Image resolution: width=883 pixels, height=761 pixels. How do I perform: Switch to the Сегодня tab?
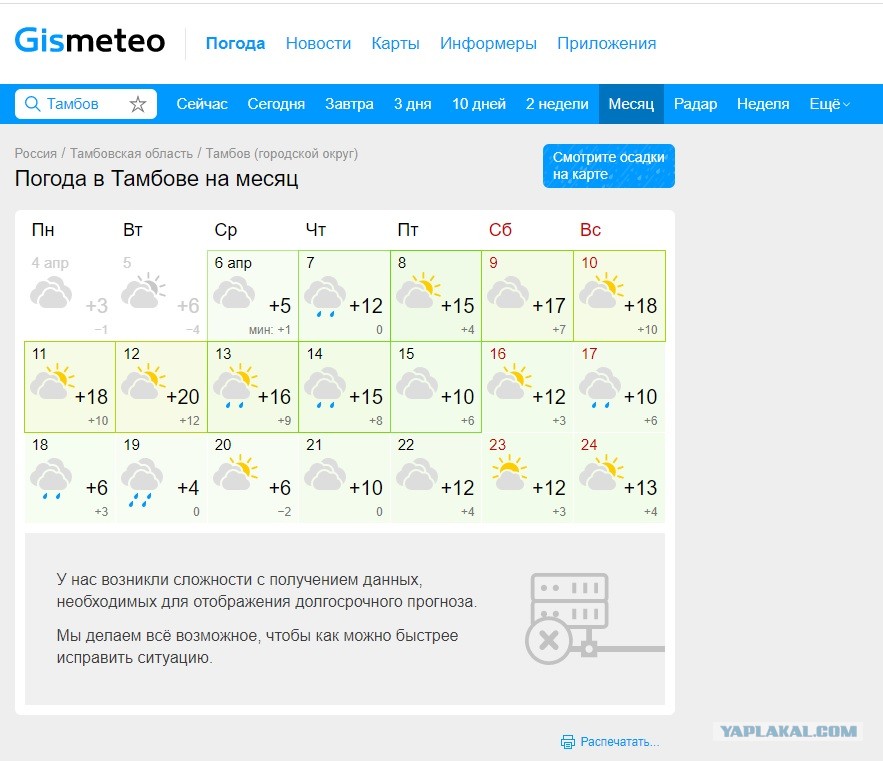(276, 104)
